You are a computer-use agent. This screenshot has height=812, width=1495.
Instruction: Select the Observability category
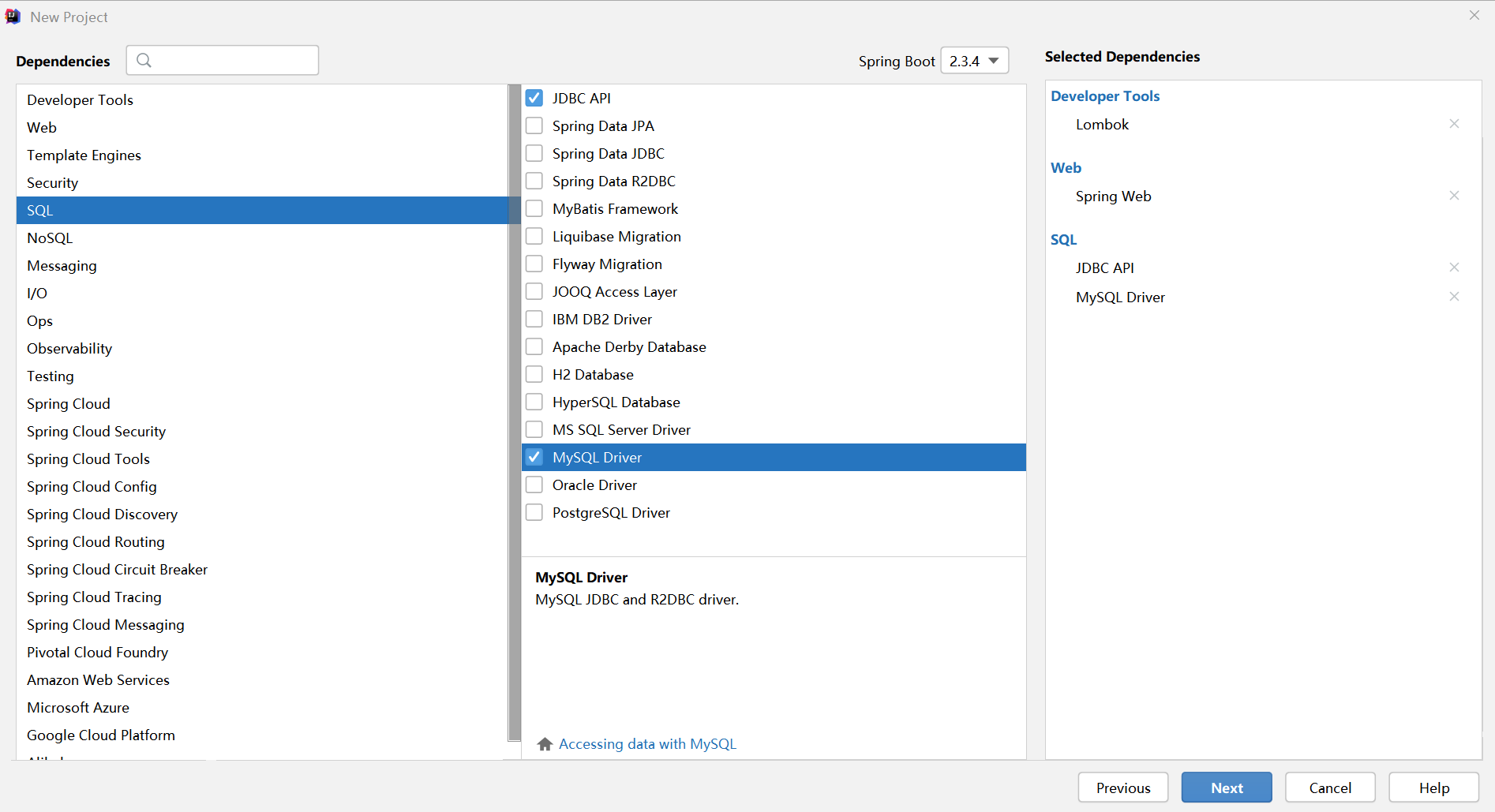pos(262,348)
